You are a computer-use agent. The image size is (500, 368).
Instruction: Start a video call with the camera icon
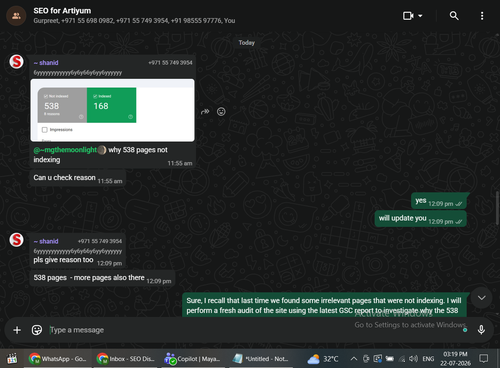(408, 16)
